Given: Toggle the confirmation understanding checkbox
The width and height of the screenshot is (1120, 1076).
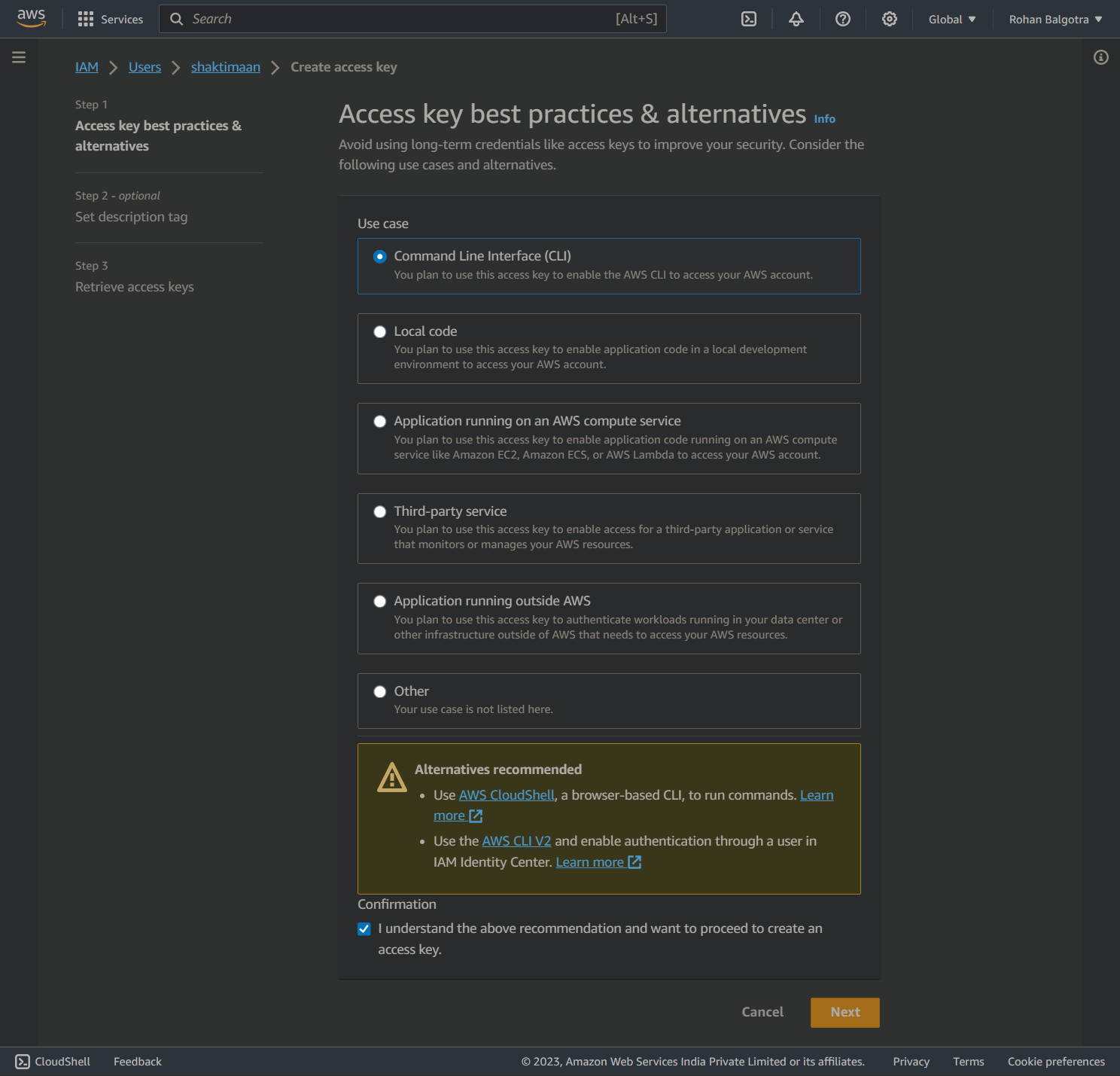Looking at the screenshot, I should pyautogui.click(x=364, y=929).
